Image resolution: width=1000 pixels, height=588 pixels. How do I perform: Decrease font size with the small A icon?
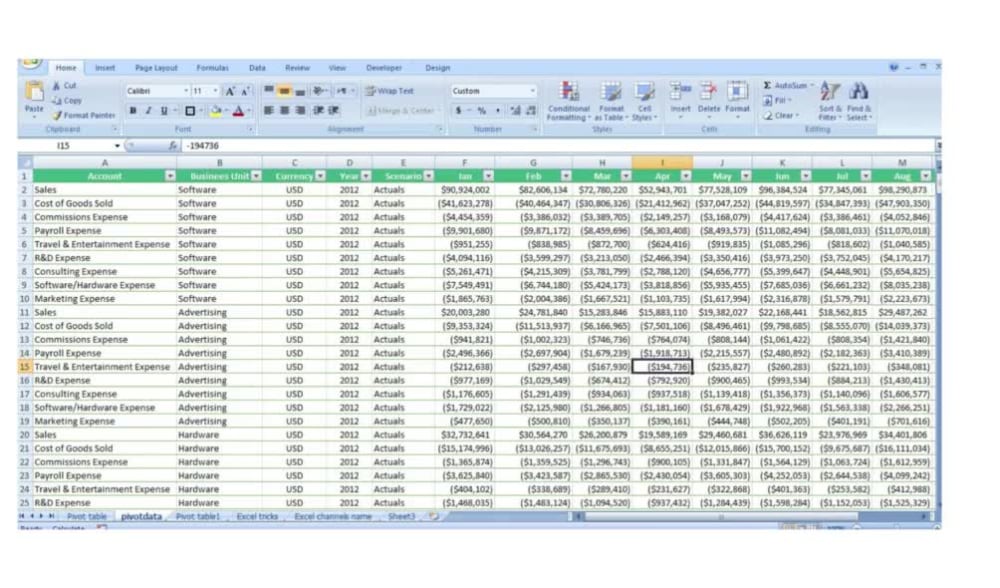tap(245, 91)
